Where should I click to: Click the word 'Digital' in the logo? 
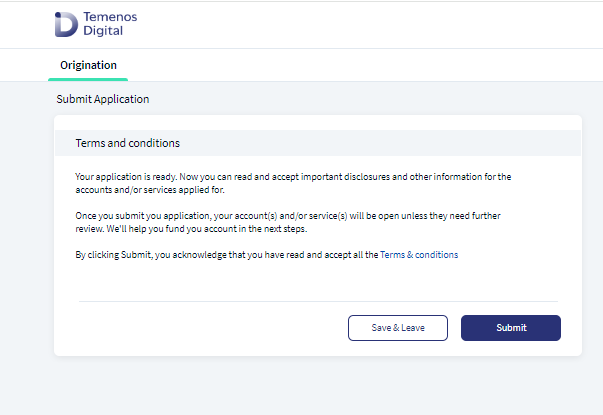coord(103,30)
